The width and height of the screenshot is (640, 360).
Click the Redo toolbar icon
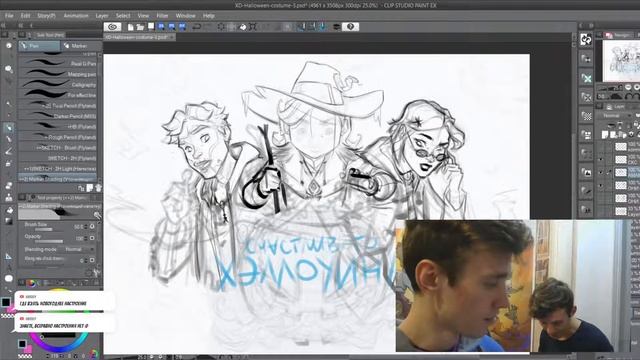207,27
